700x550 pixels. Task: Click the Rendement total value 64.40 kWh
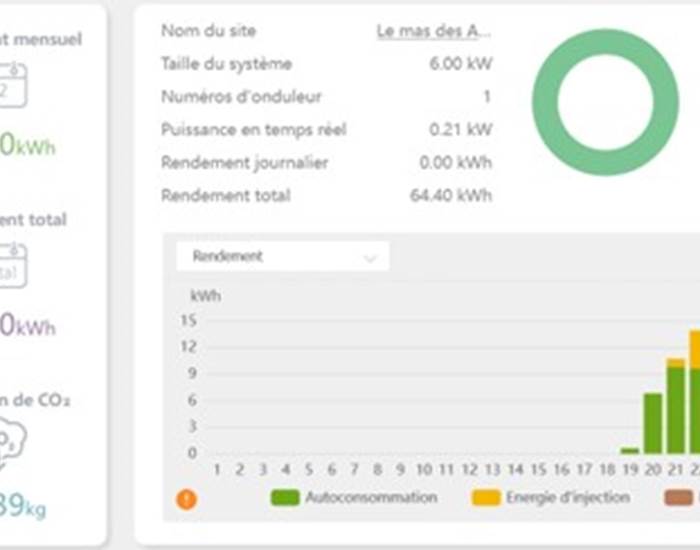click(x=451, y=195)
